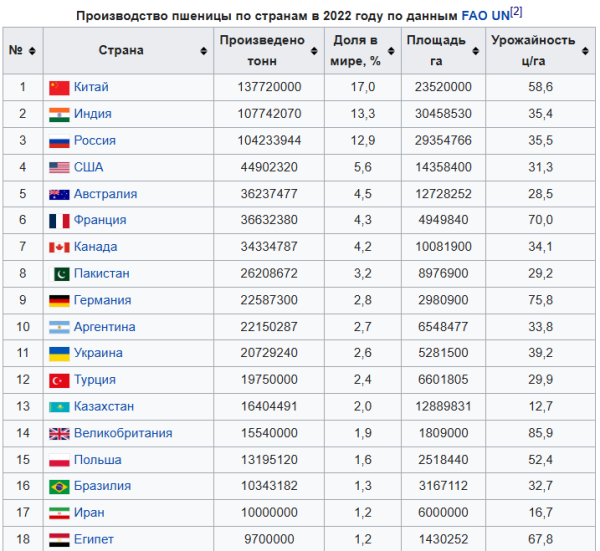Viewport: 600px width, 551px height.
Task: Click the Brazil flag icon
Action: point(59,487)
